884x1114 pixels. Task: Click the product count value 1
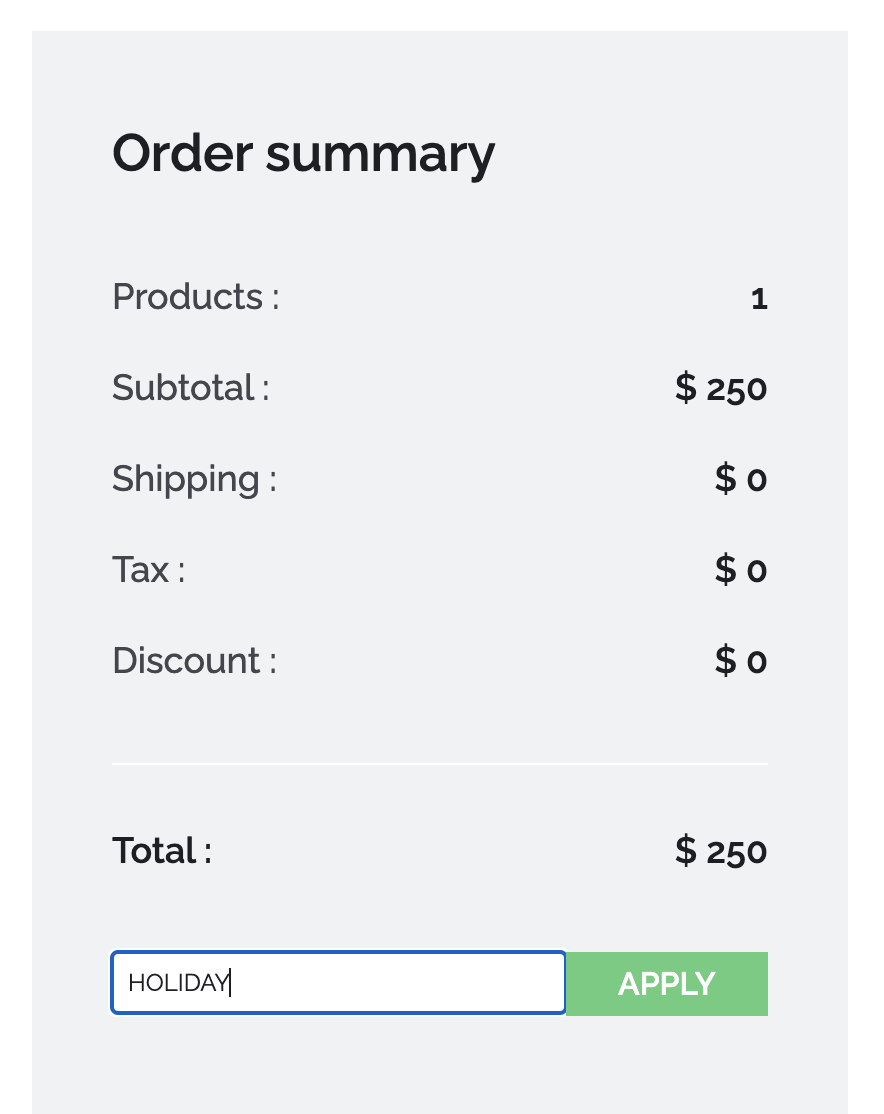point(759,297)
